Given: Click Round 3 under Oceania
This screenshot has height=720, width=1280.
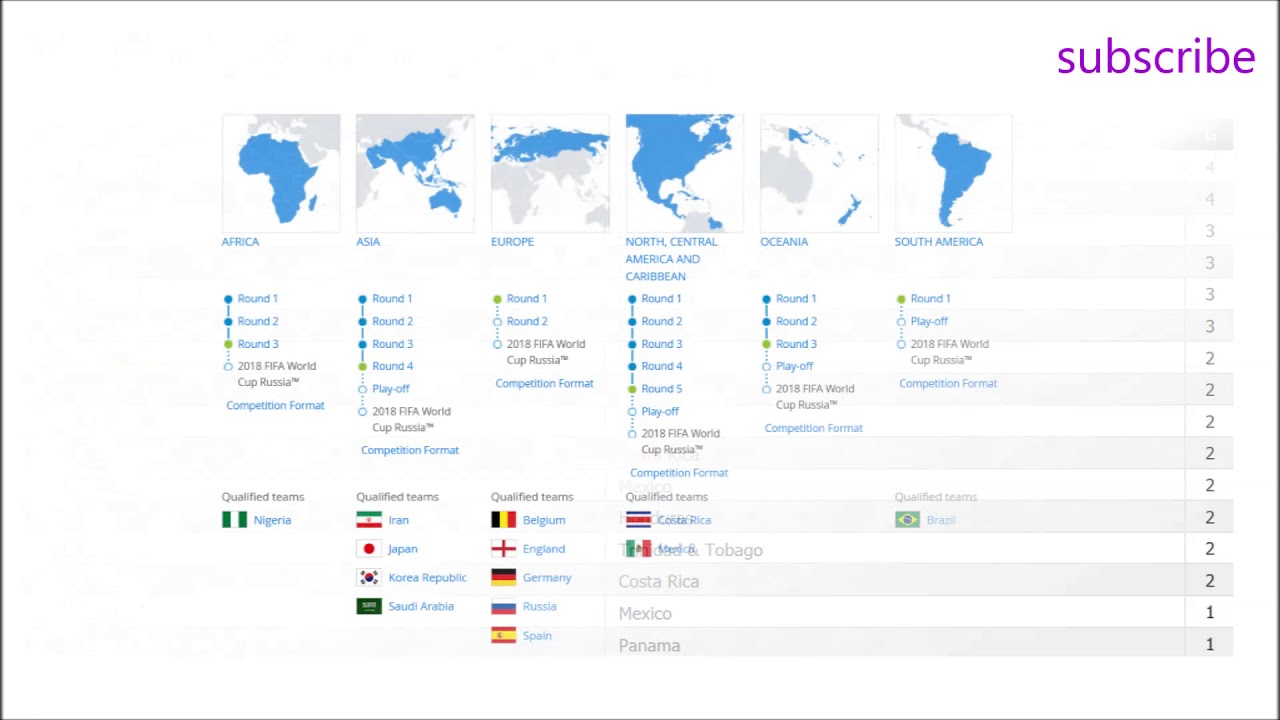Looking at the screenshot, I should click(796, 344).
